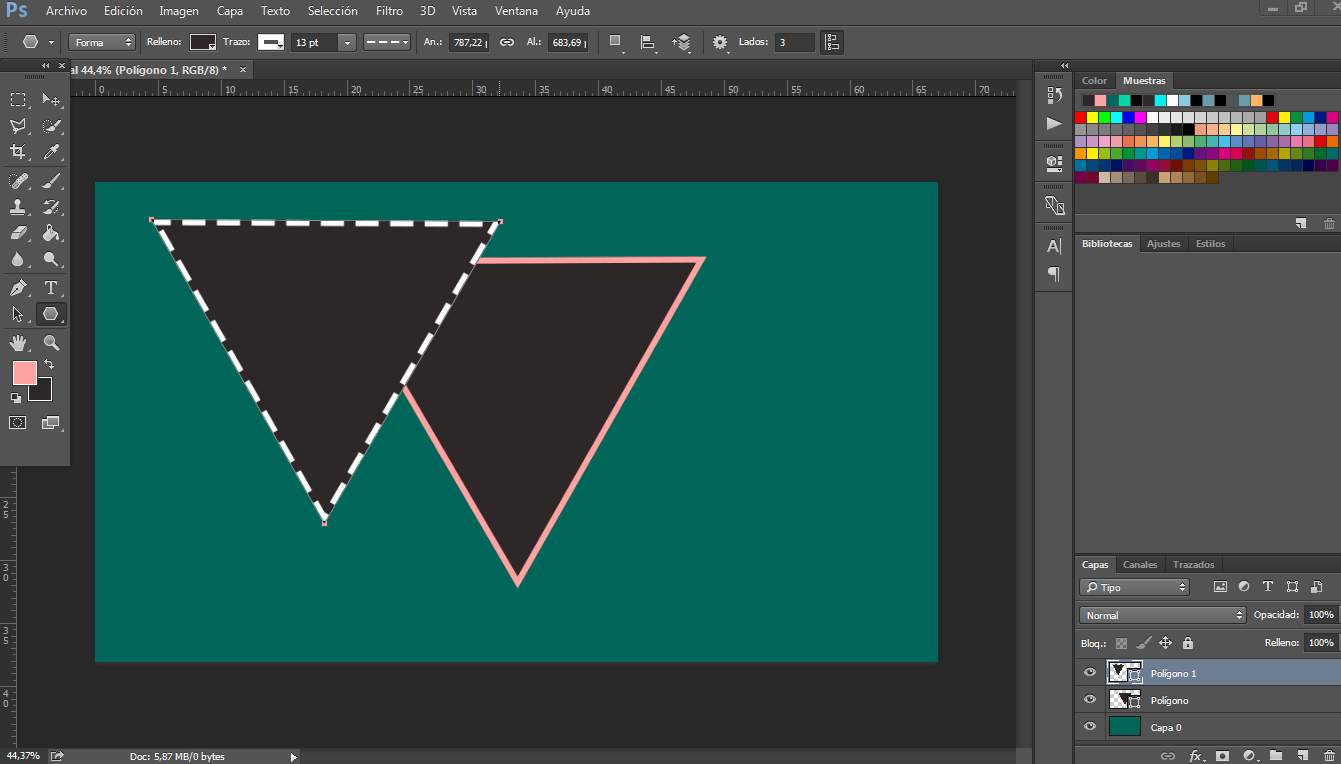Toggle the width-height link icon

tap(507, 42)
